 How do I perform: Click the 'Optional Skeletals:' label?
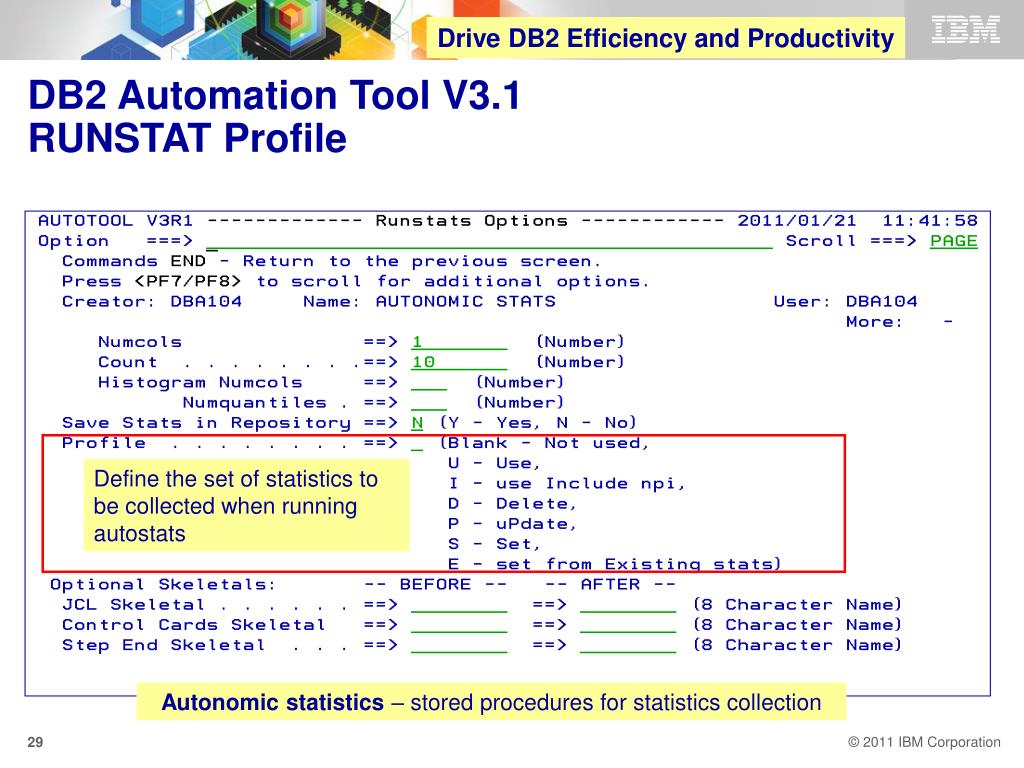tap(163, 584)
